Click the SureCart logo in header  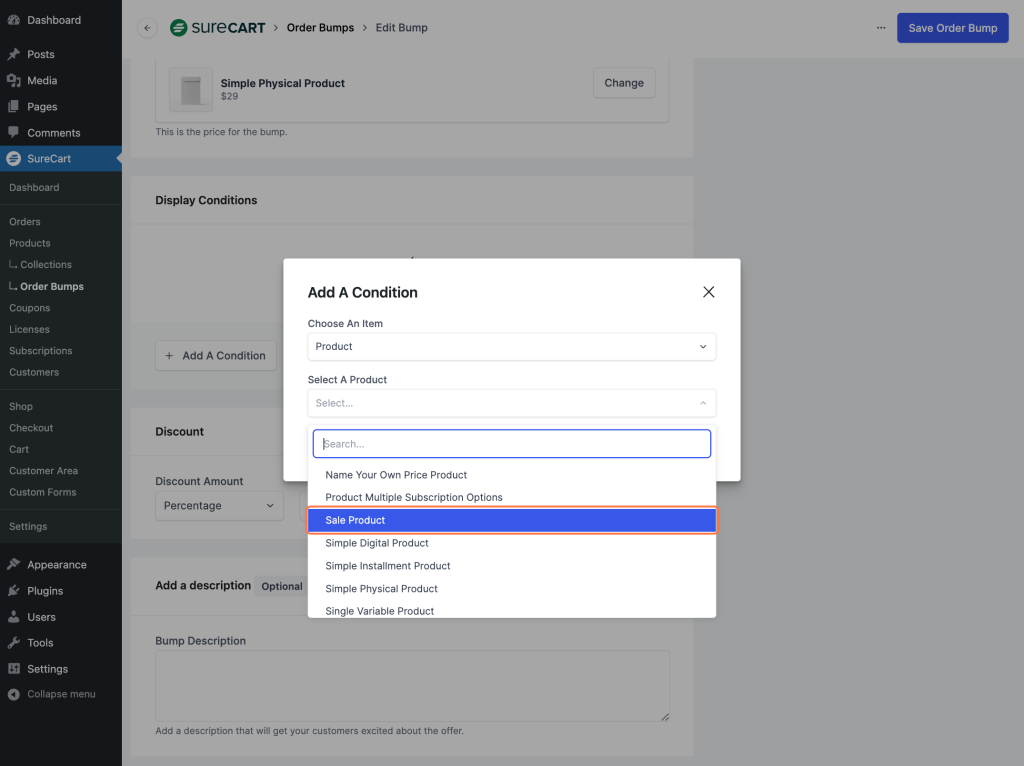(217, 28)
